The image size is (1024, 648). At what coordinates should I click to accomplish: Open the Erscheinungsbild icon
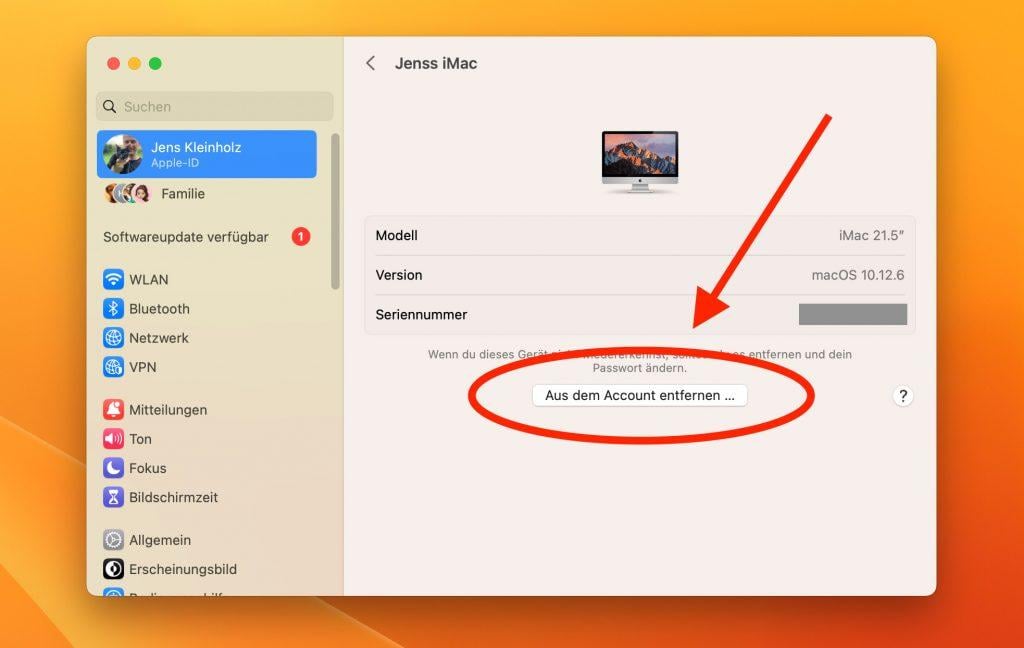113,569
